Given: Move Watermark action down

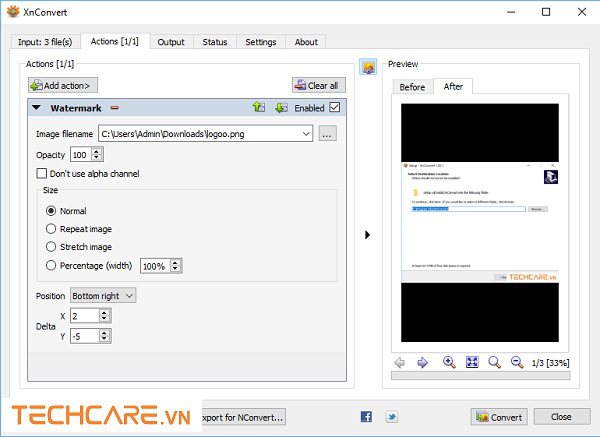Looking at the screenshot, I should pos(281,107).
